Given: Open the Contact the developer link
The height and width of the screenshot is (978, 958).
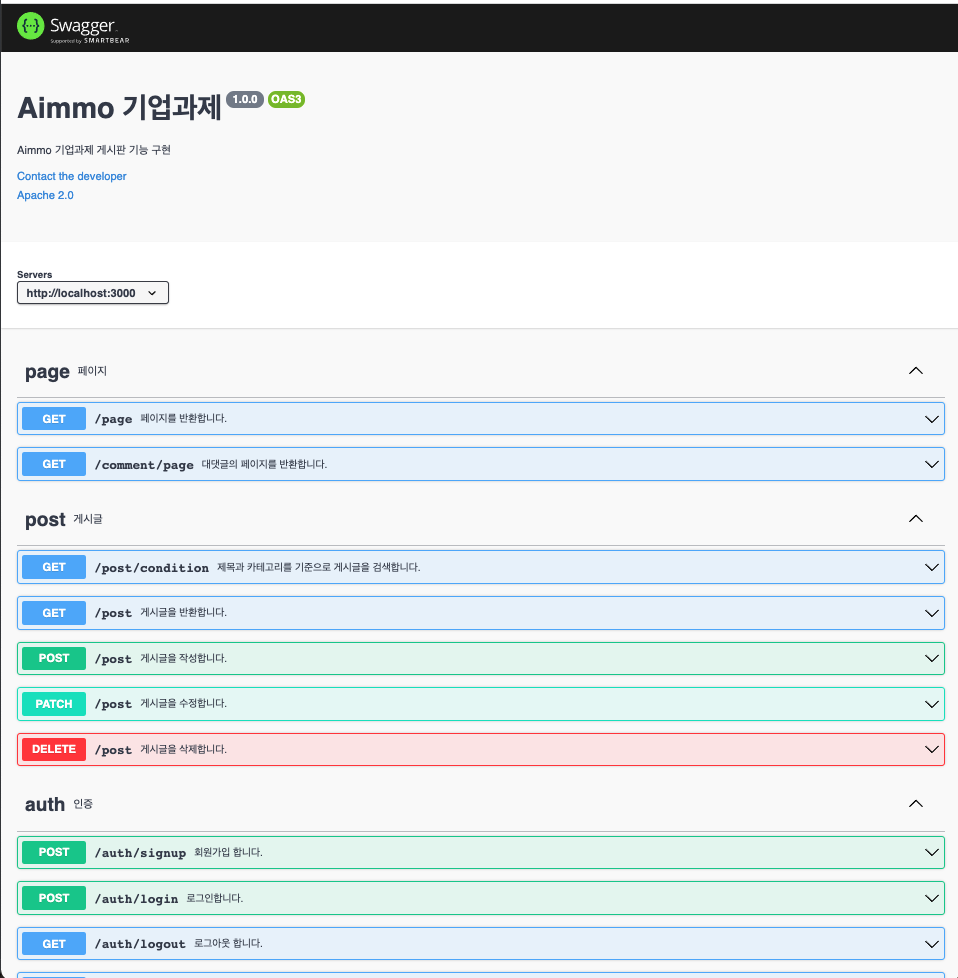Looking at the screenshot, I should (71, 176).
